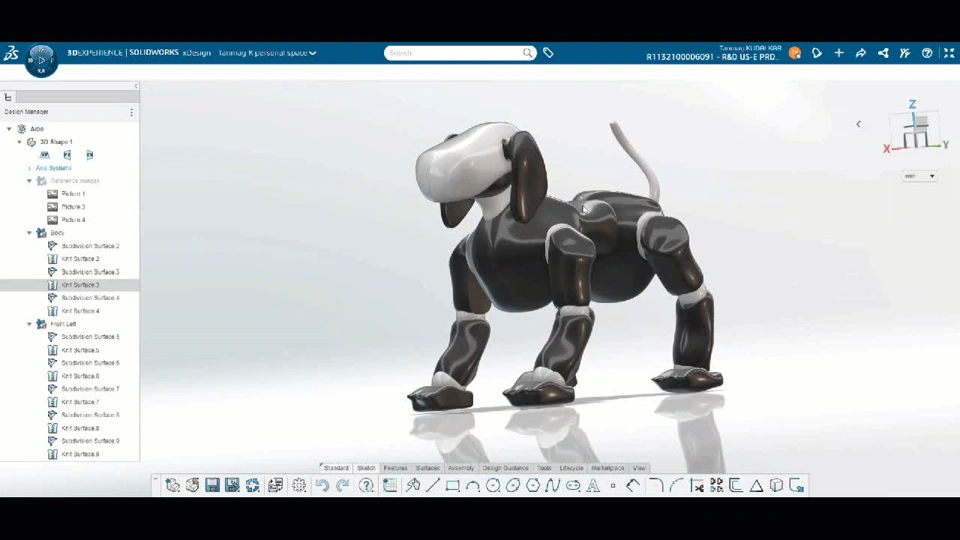Click the search magnifier icon
This screenshot has height=540, width=960.
click(x=527, y=53)
